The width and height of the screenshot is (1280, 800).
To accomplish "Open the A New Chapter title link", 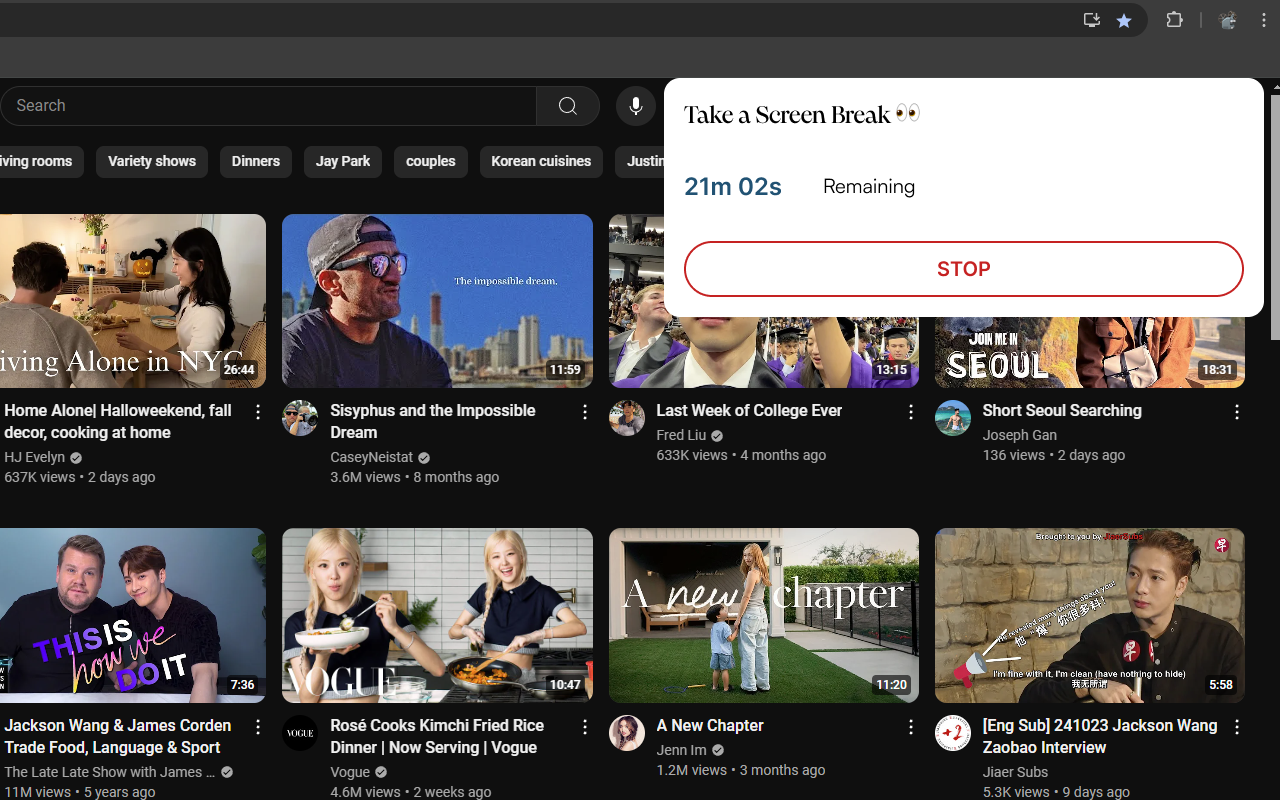I will click(710, 725).
